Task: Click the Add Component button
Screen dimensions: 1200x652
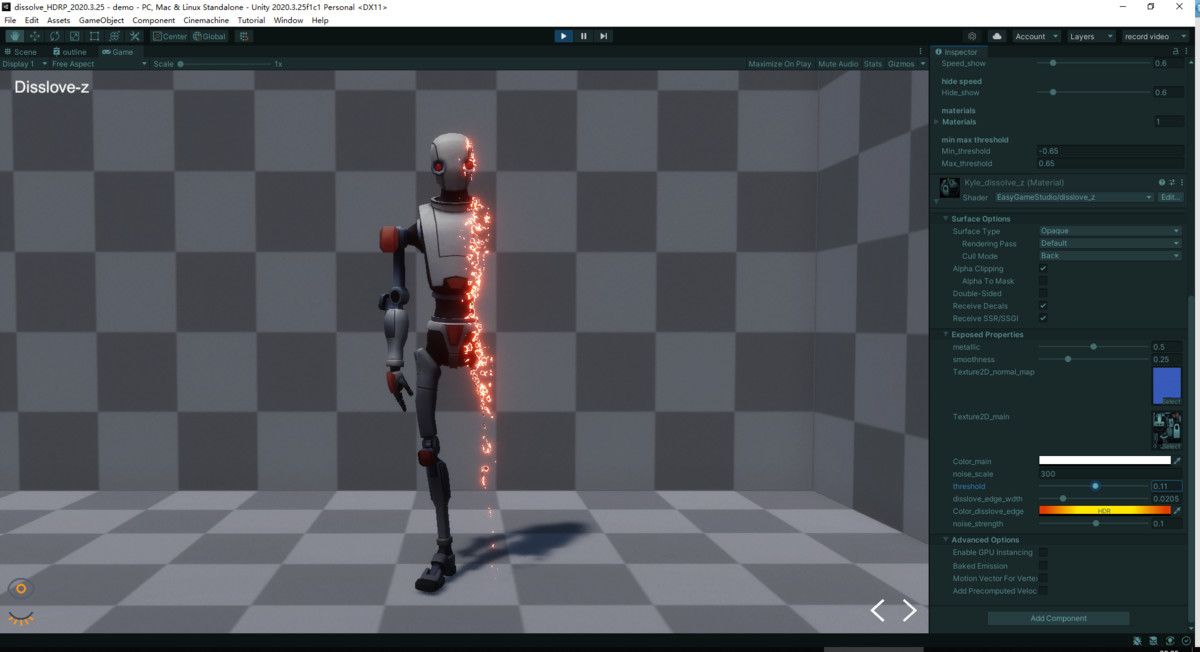Action: pos(1057,617)
